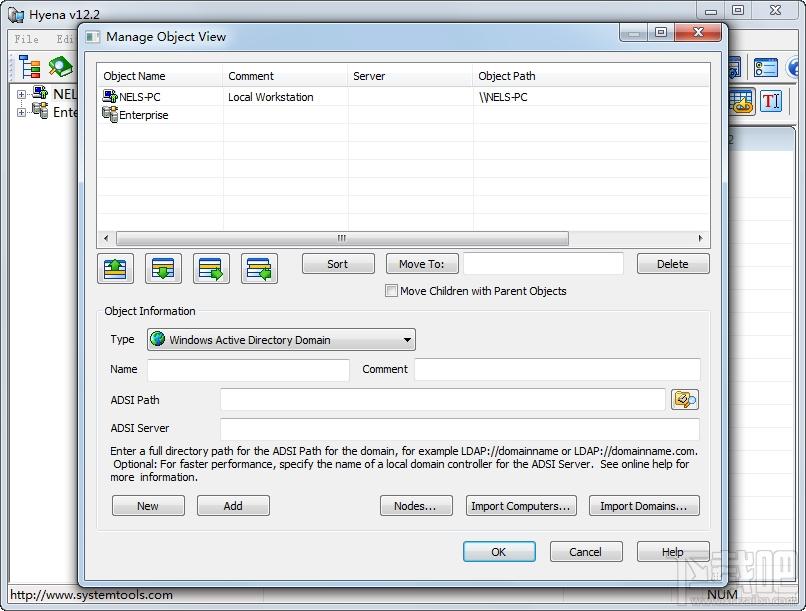Click the Comment column header

point(285,76)
